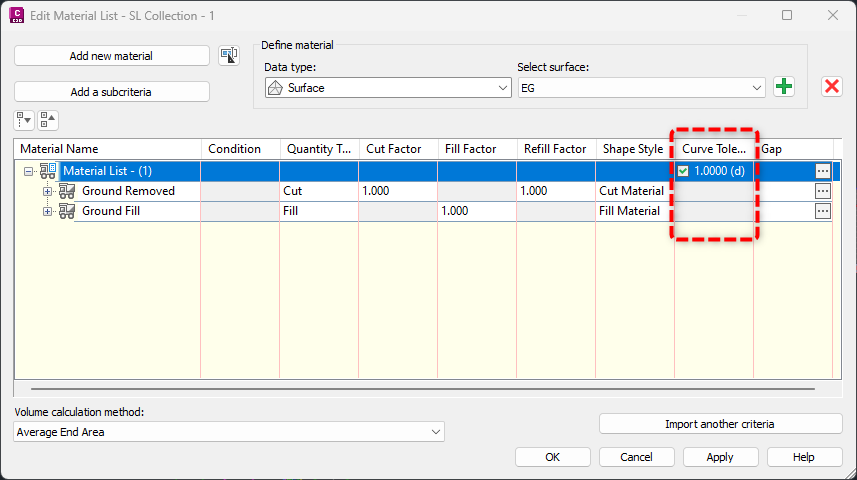Open the Volume calculation method dropdown

[x=229, y=432]
